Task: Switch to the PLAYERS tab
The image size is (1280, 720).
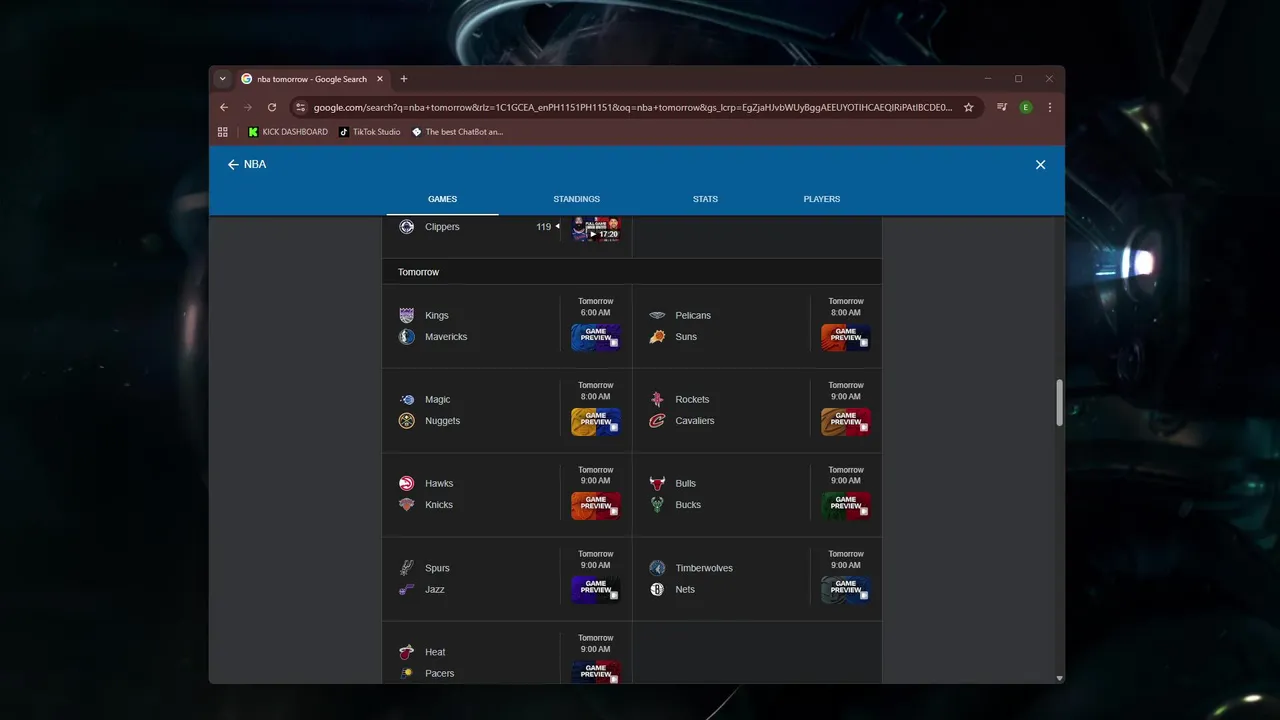Action: point(822,199)
